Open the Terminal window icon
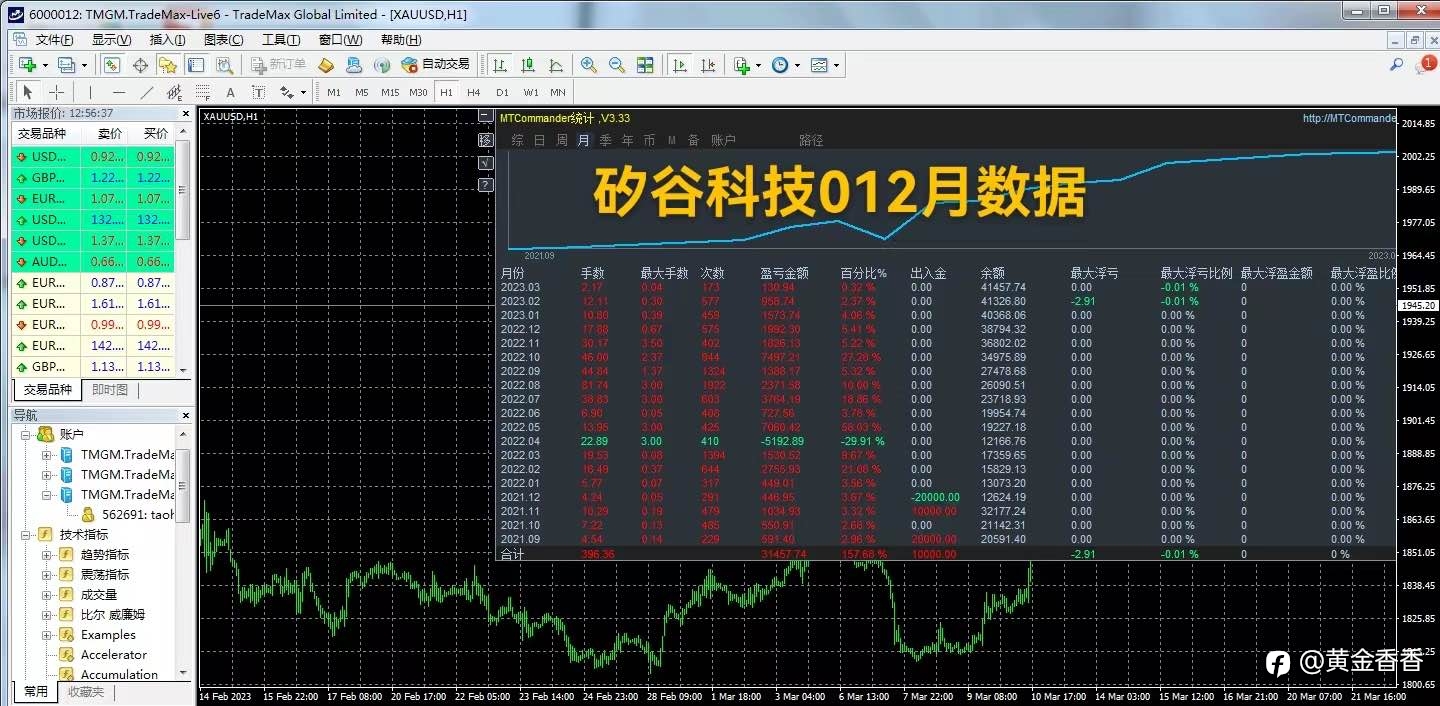 (x=196, y=65)
